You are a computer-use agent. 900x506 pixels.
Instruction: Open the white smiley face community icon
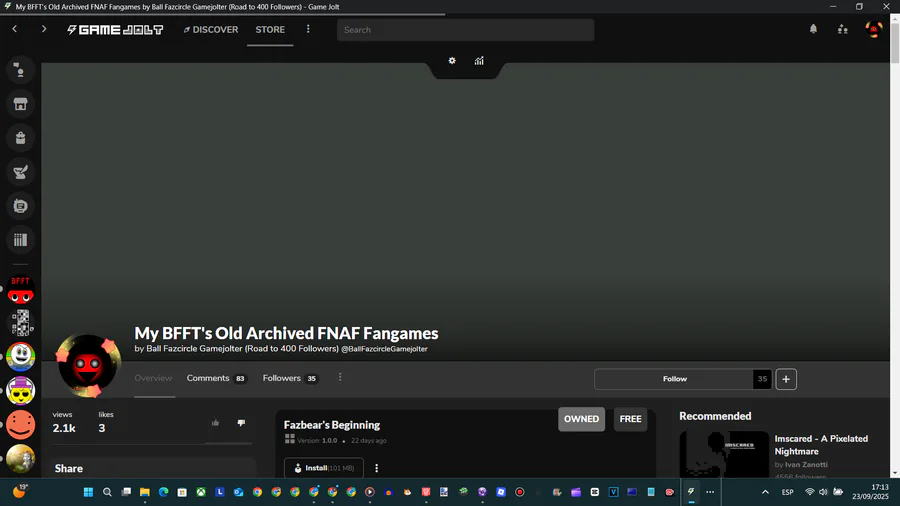tap(21, 356)
